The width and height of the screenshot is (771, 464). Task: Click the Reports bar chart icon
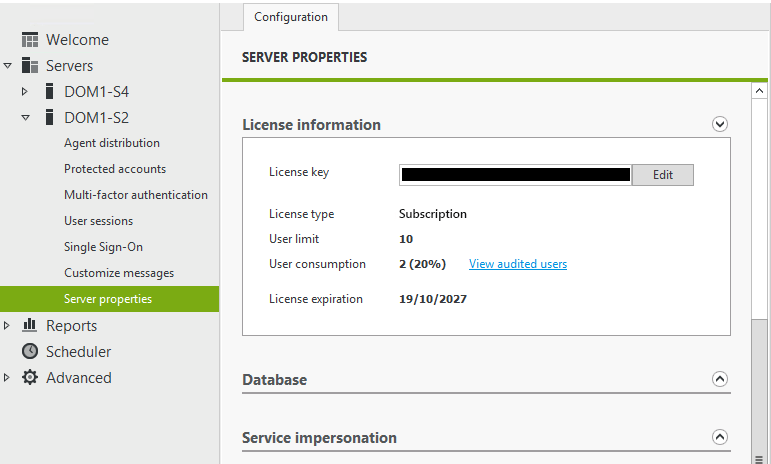[x=30, y=325]
